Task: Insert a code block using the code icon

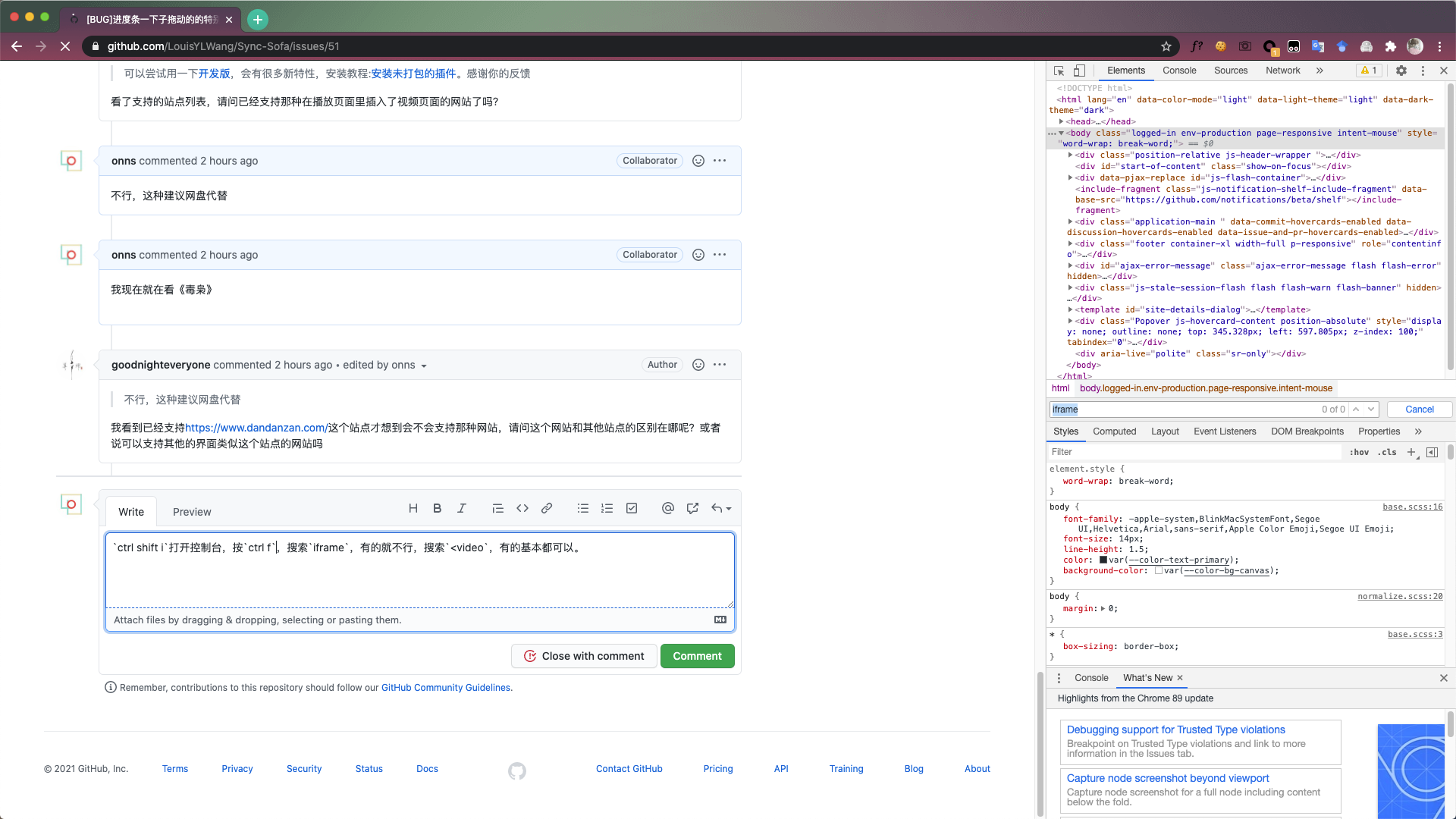Action: 522,508
